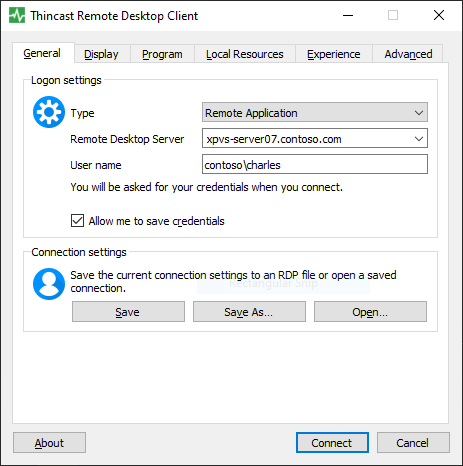Expand the Remote Desktop Server dropdown arrow
463x466 pixels.
click(x=419, y=138)
